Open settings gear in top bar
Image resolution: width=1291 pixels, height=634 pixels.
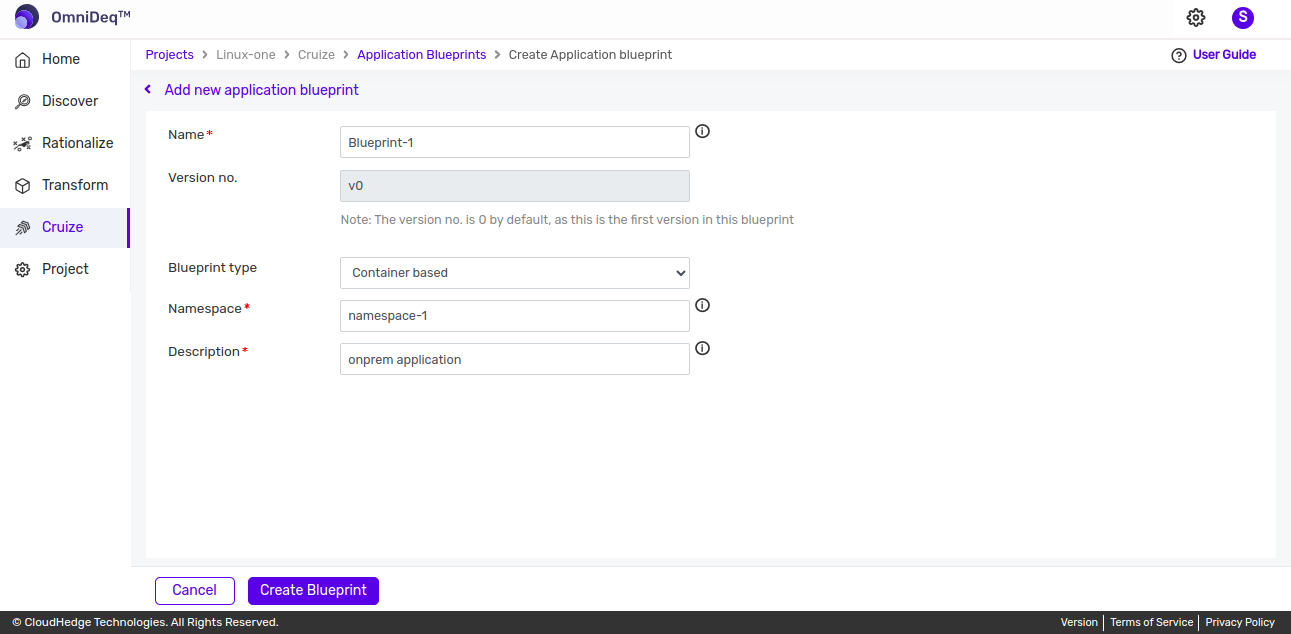1196,17
